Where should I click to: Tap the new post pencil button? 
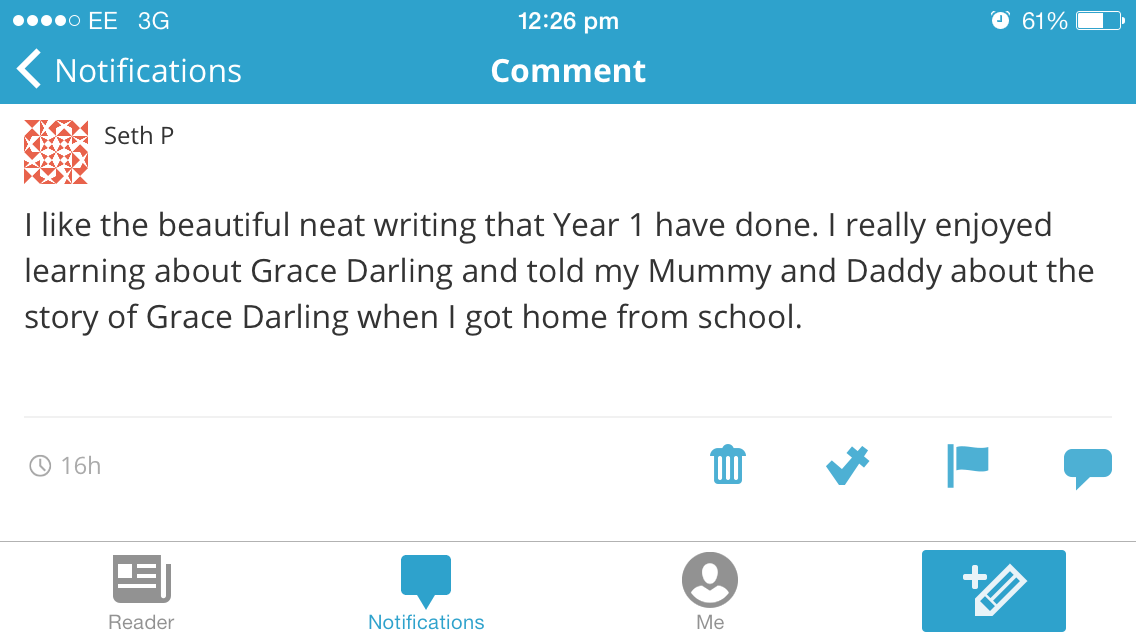pyautogui.click(x=993, y=590)
